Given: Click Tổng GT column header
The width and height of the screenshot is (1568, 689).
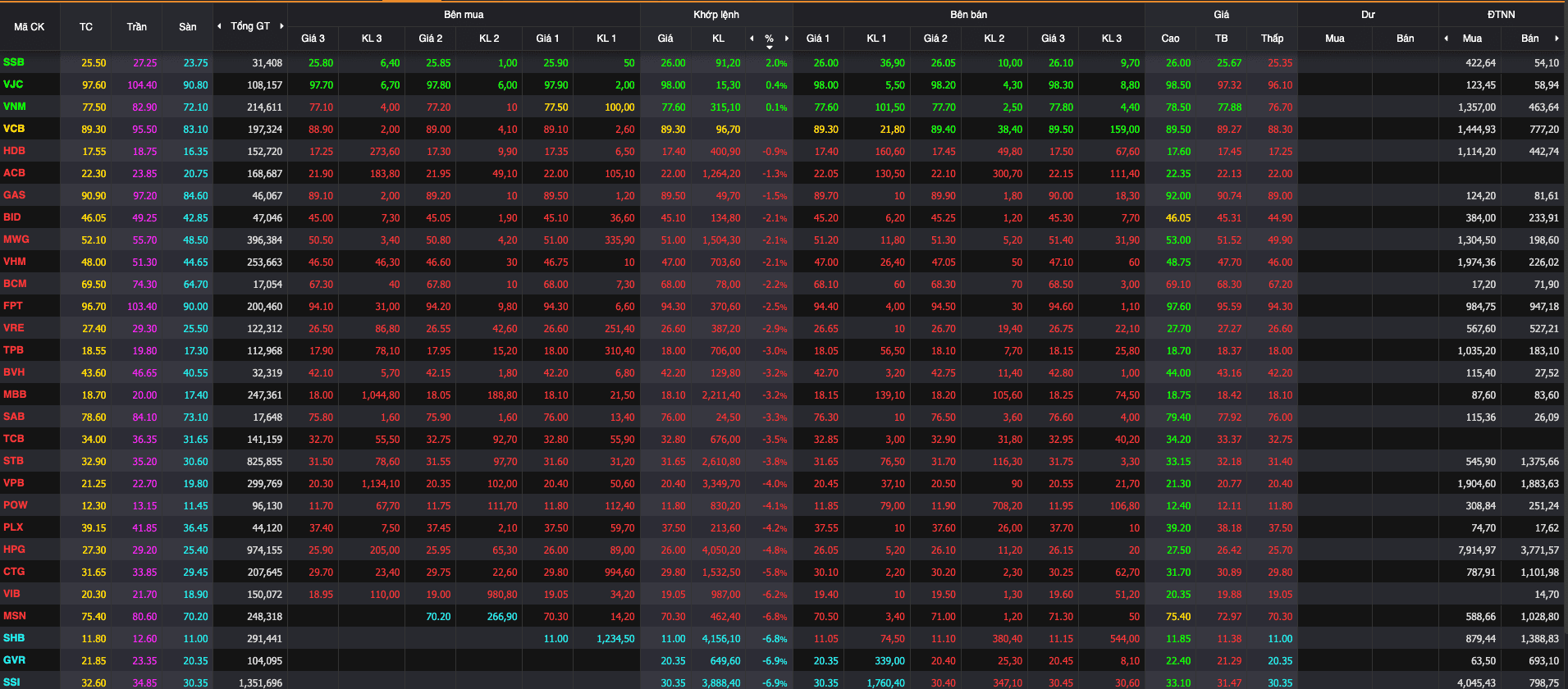Looking at the screenshot, I should point(250,26).
